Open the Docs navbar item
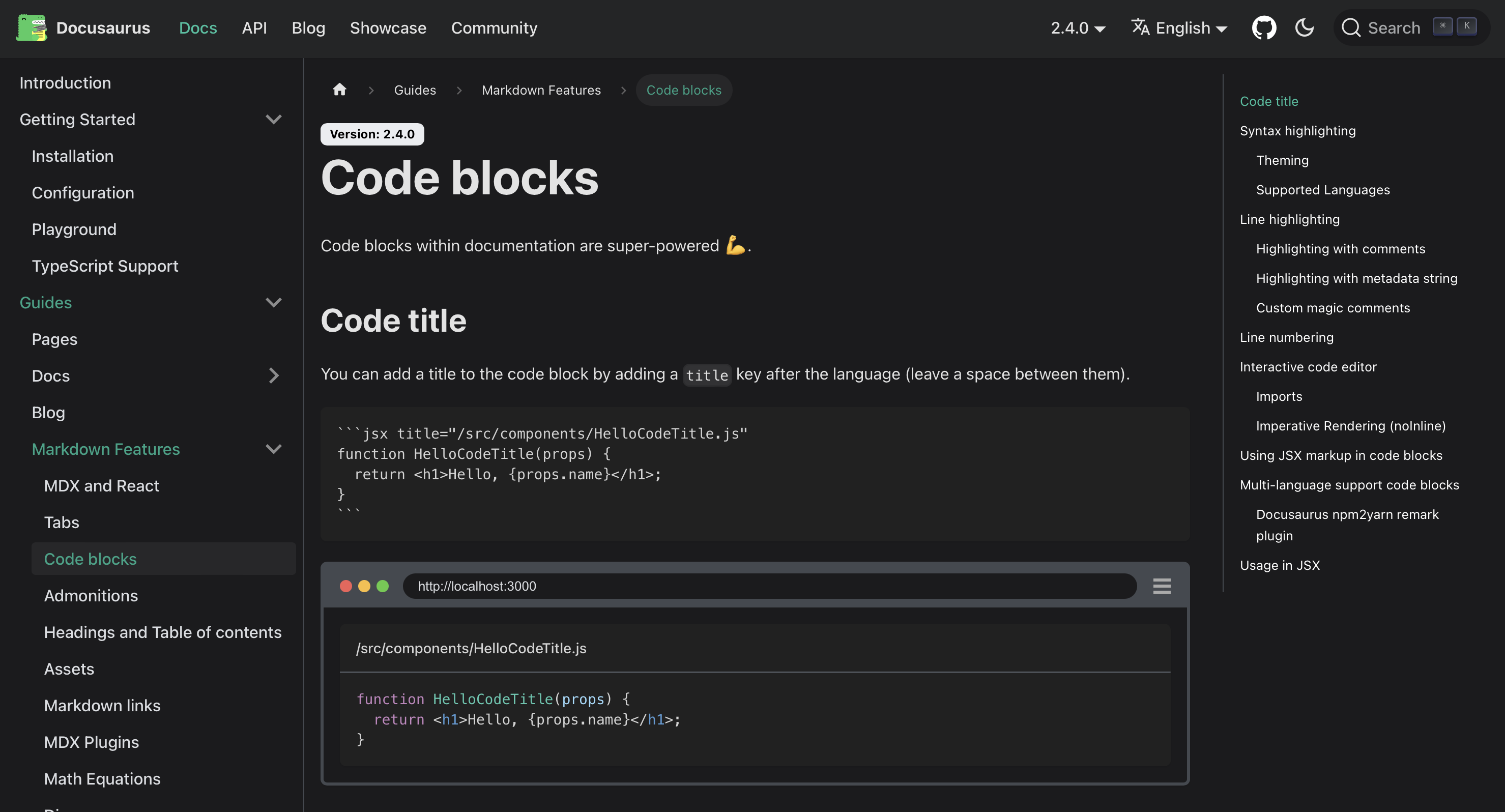Screen dimensions: 1505x812 pyautogui.click(x=198, y=28)
